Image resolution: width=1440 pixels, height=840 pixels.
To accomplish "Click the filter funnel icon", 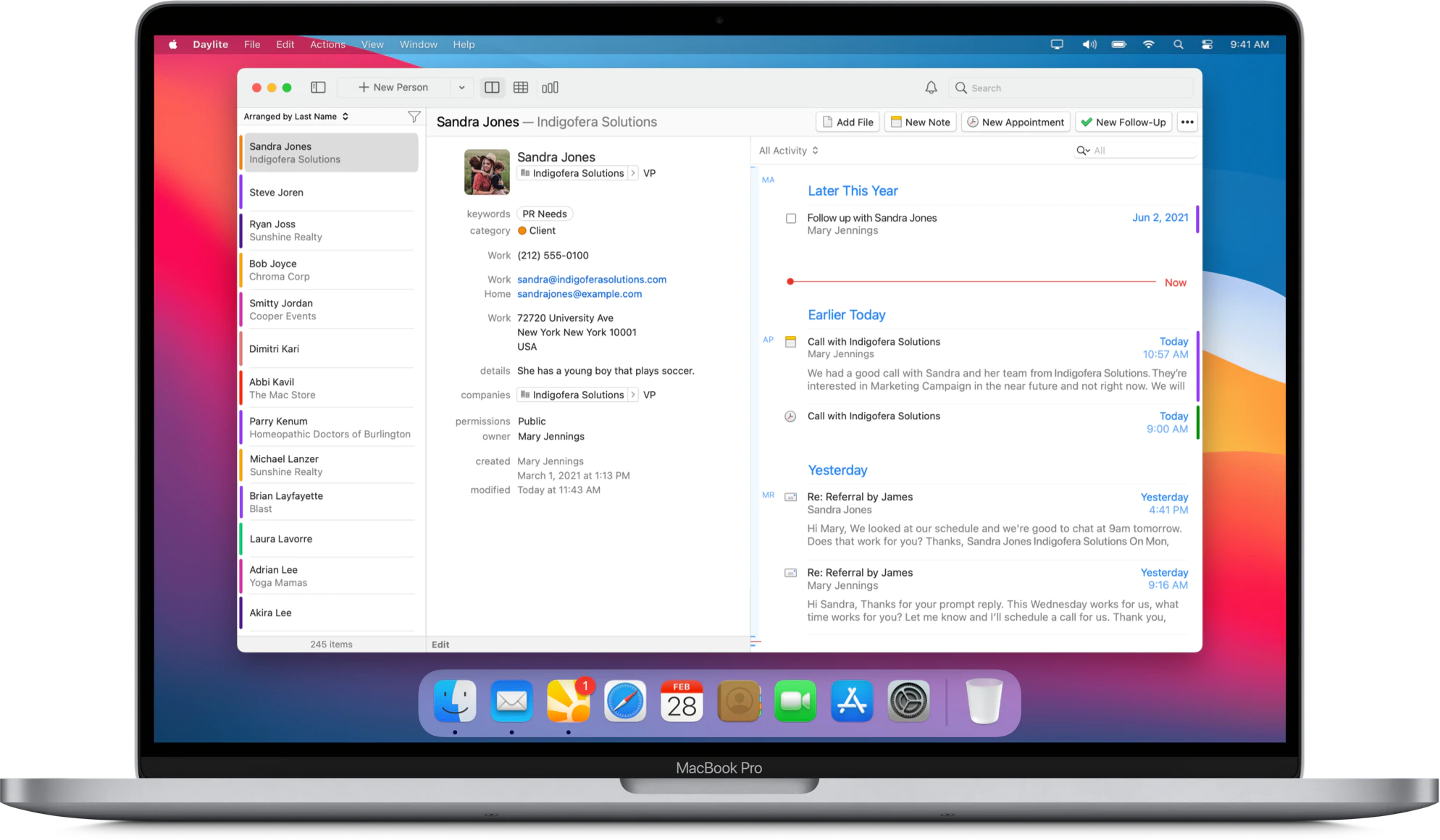I will (x=414, y=117).
